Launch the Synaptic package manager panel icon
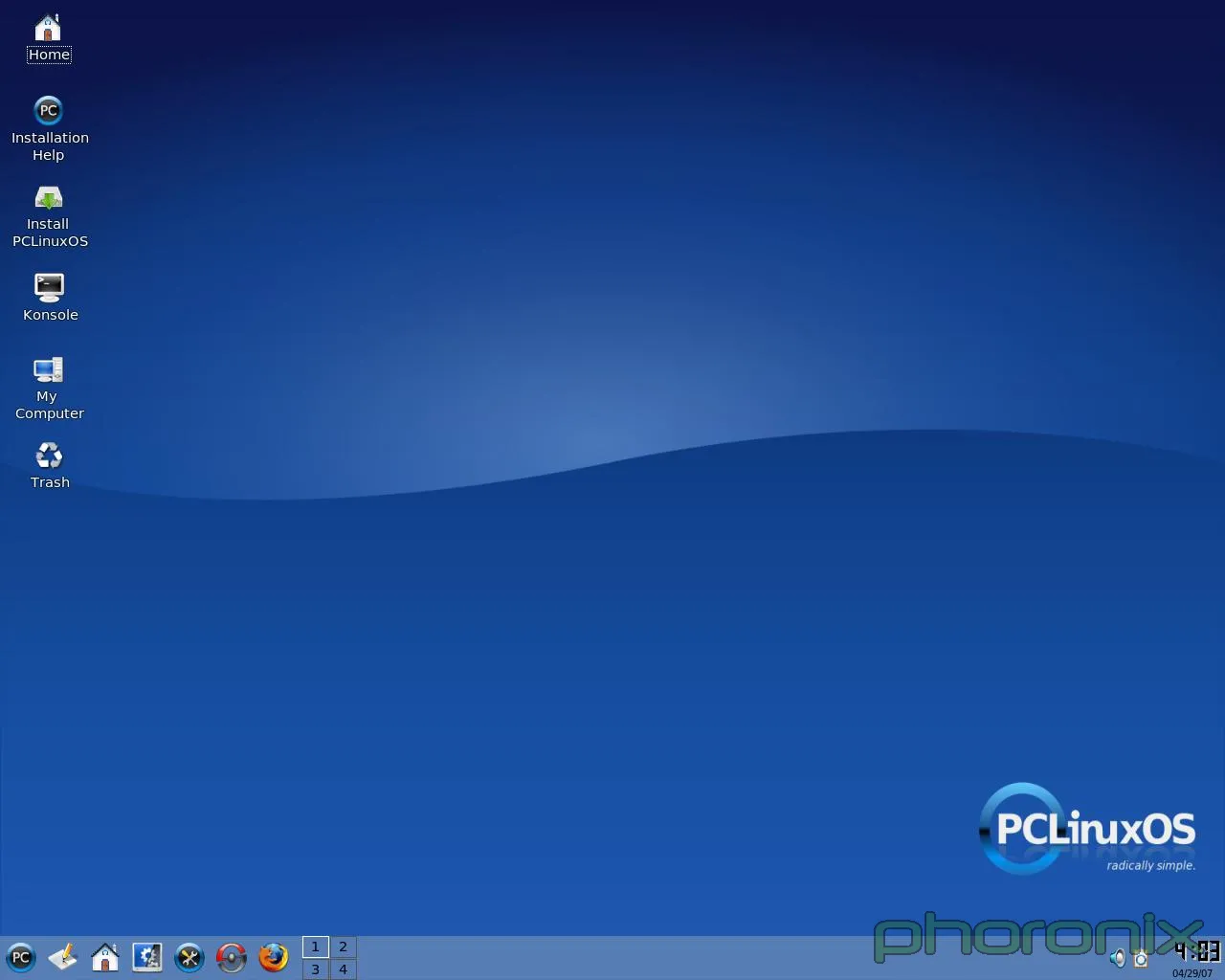This screenshot has width=1225, height=980. pyautogui.click(x=231, y=957)
